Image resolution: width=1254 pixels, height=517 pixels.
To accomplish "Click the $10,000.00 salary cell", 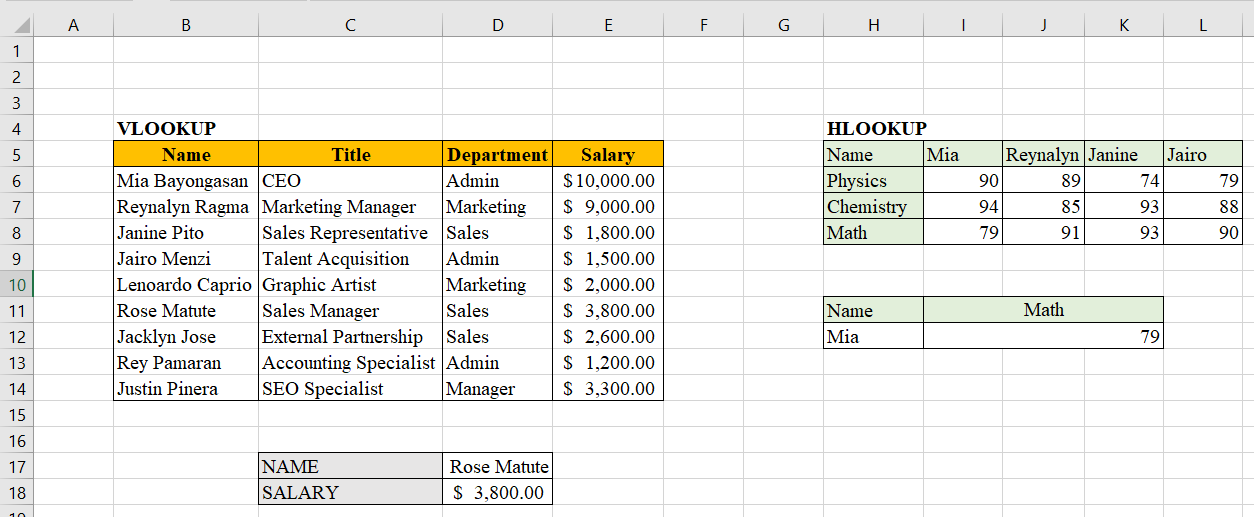I will pyautogui.click(x=607, y=181).
